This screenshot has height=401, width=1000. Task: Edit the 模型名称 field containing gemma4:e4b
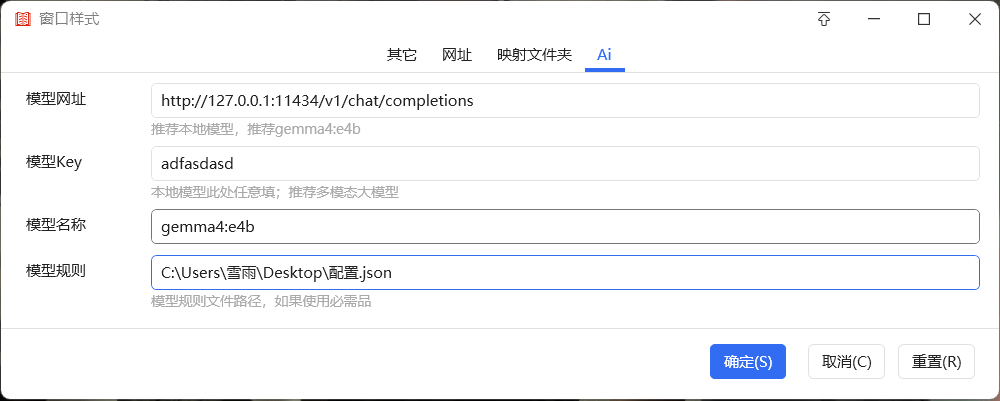coord(564,227)
